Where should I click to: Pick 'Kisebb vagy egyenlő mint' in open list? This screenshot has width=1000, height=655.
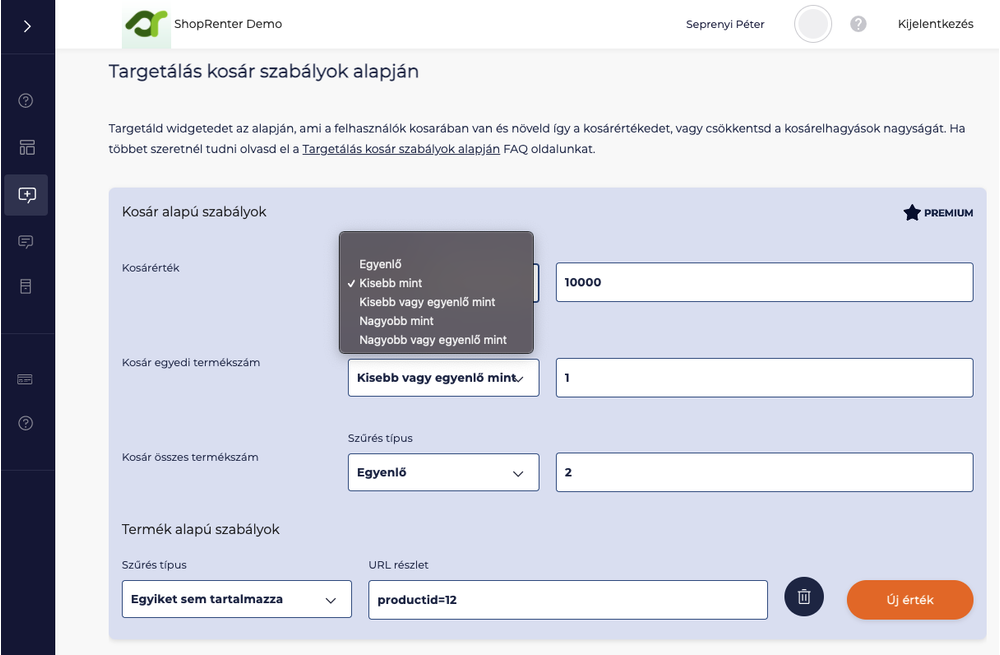(427, 302)
